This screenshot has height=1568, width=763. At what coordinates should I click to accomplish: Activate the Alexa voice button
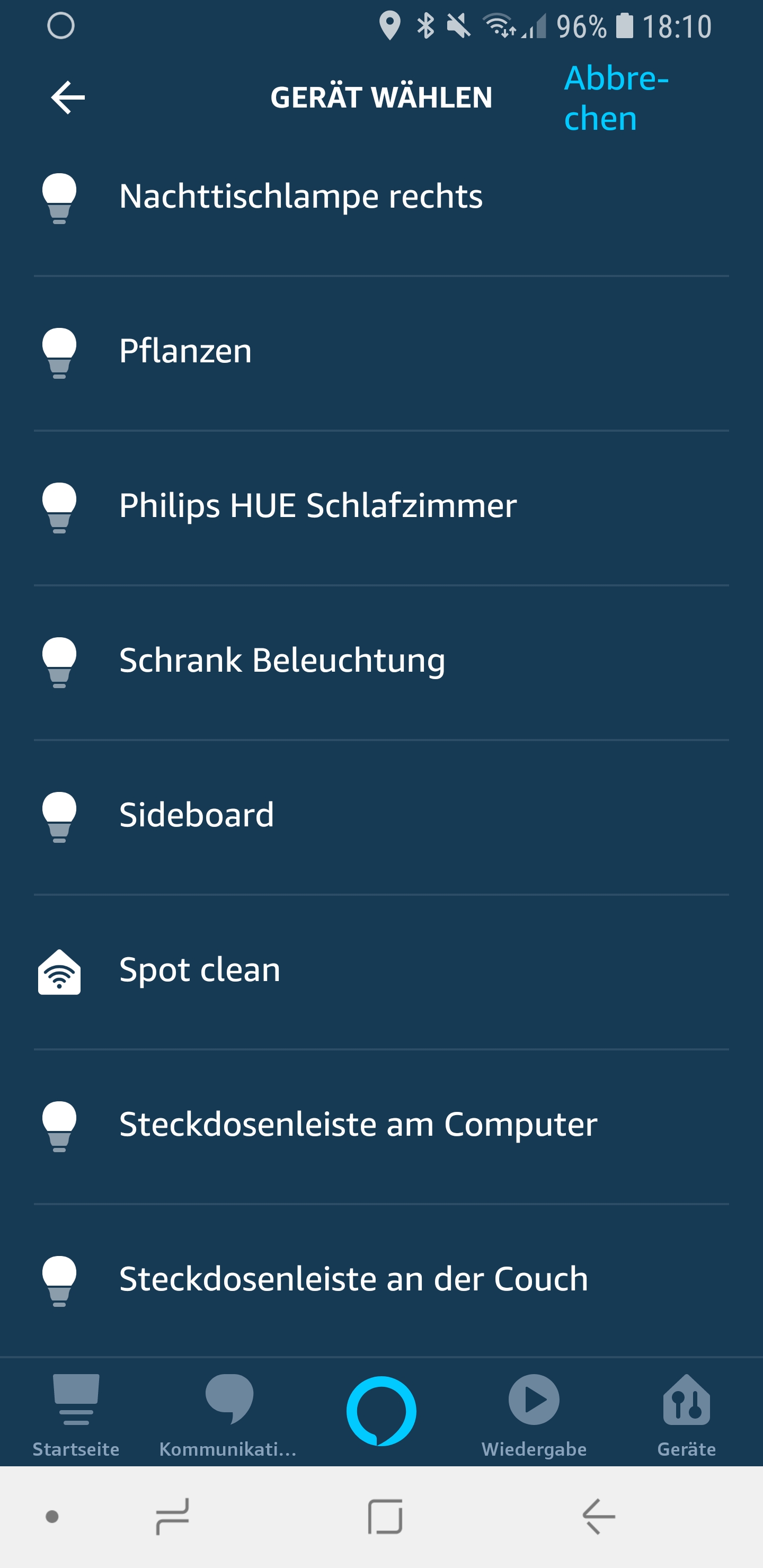click(381, 1411)
